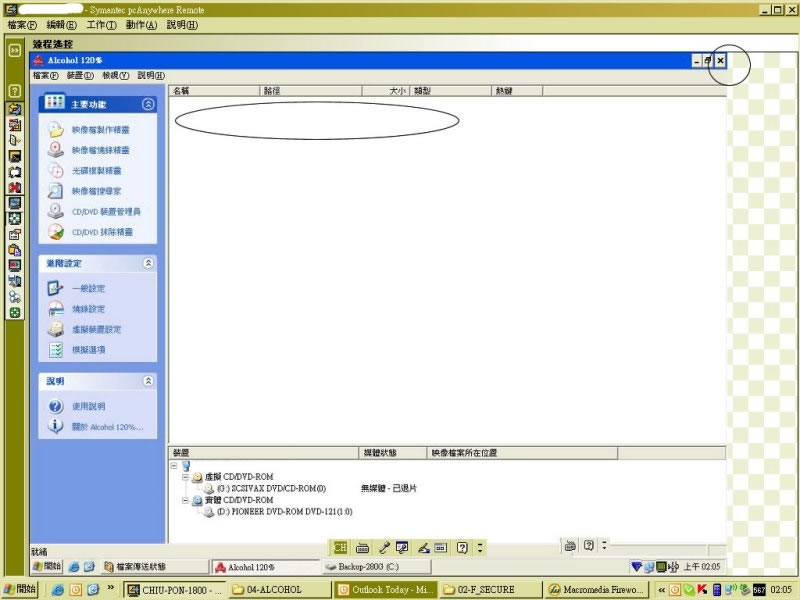The width and height of the screenshot is (800, 600).
Task: Start the 光碟複製精靈 disc copy wizard icon
Action: [56, 170]
